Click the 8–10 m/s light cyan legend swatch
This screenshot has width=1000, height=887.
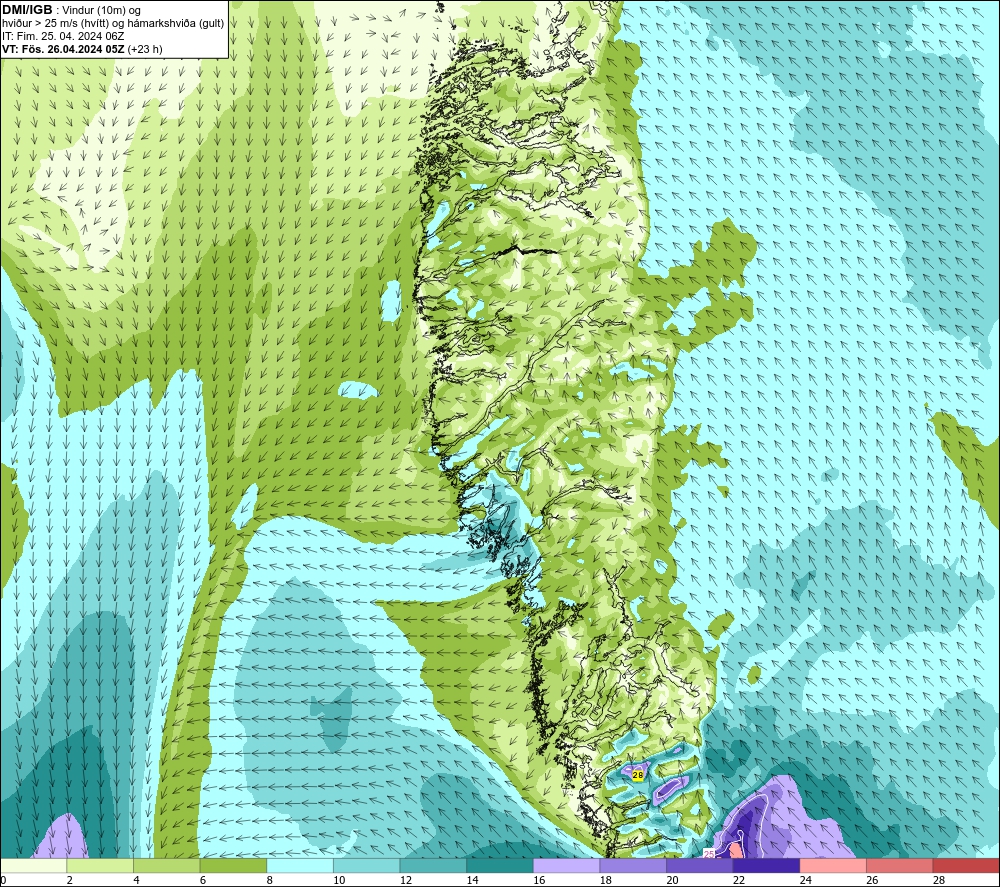[300, 865]
